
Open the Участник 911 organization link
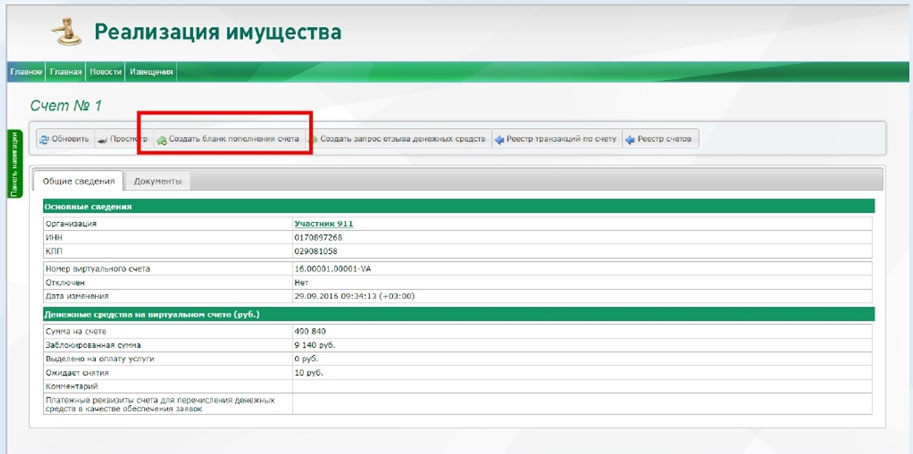323,224
